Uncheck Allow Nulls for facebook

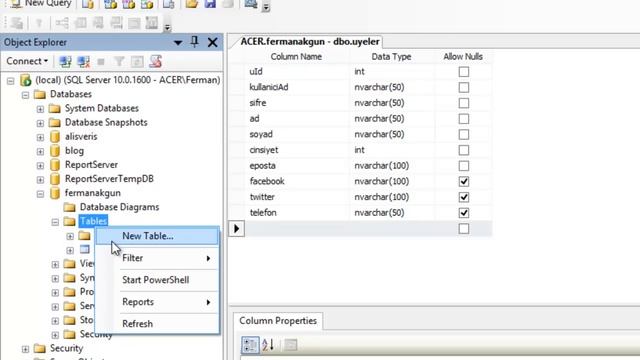click(x=464, y=181)
